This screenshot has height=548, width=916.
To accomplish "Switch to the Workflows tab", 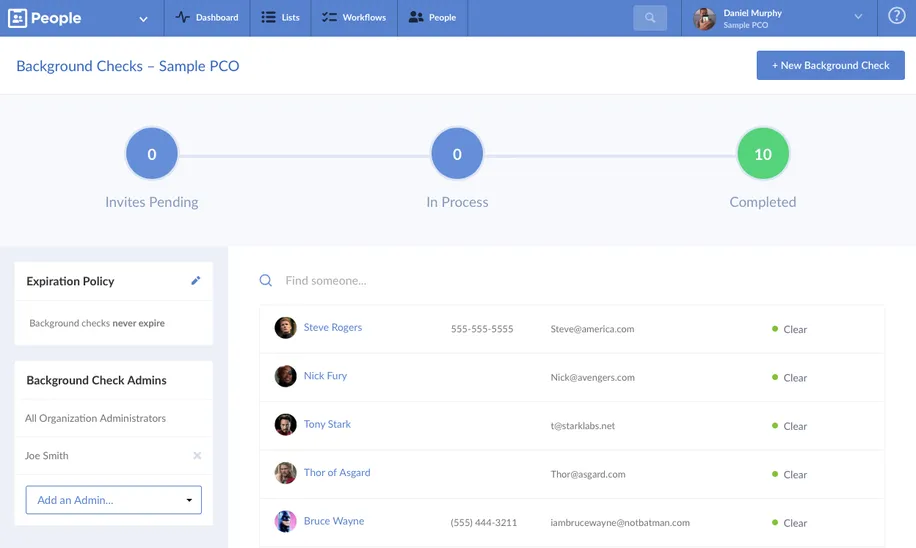I will pyautogui.click(x=354, y=18).
